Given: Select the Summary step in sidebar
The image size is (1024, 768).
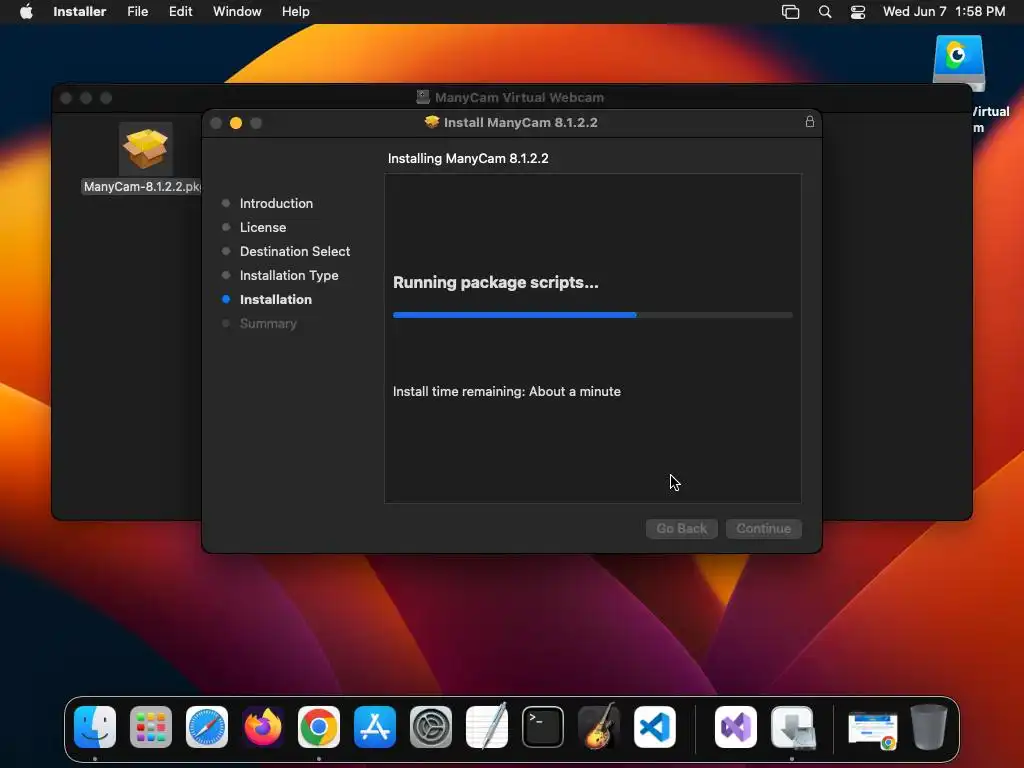Looking at the screenshot, I should point(268,323).
